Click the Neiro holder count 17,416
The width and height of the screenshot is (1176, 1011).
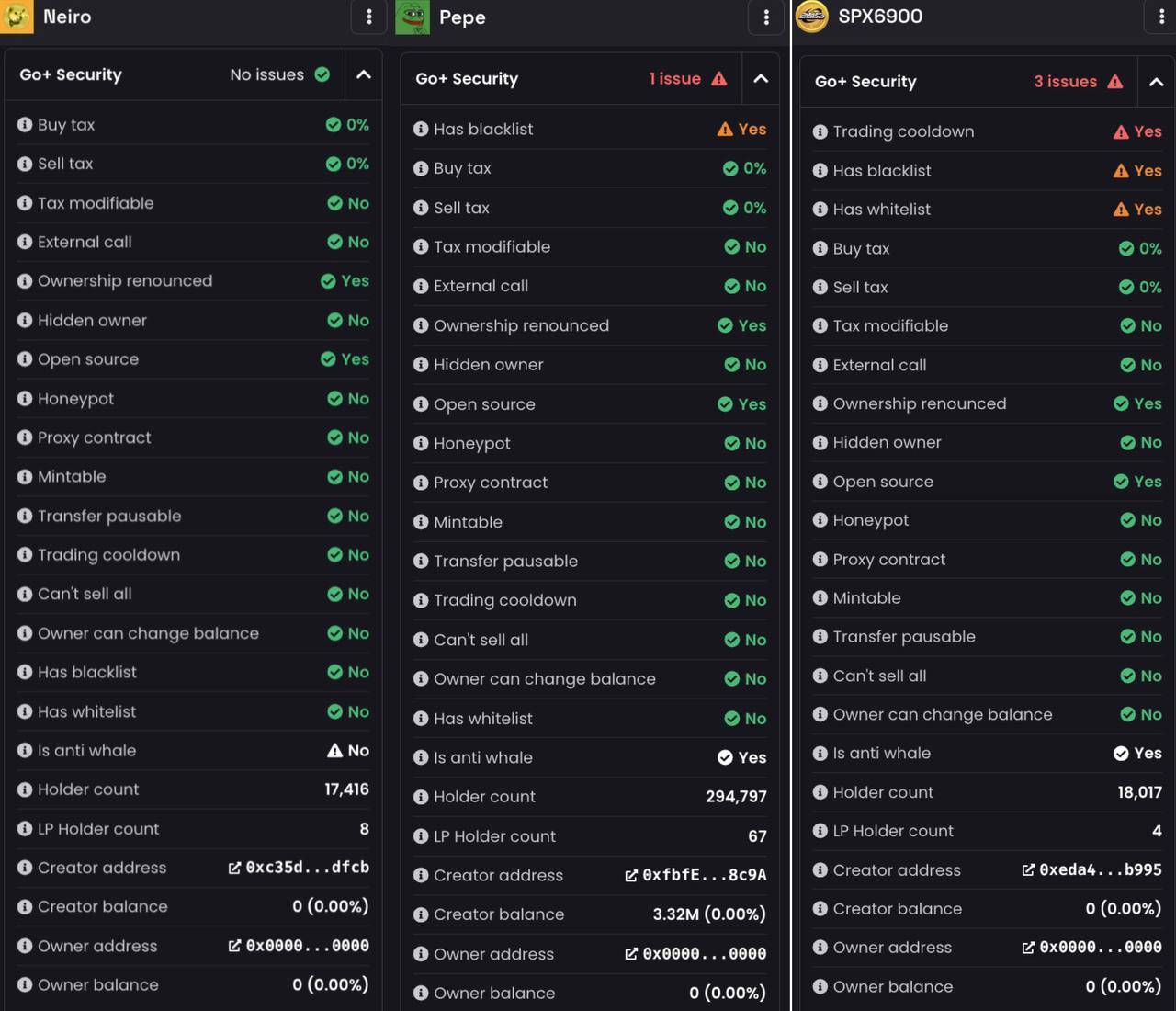tap(346, 789)
